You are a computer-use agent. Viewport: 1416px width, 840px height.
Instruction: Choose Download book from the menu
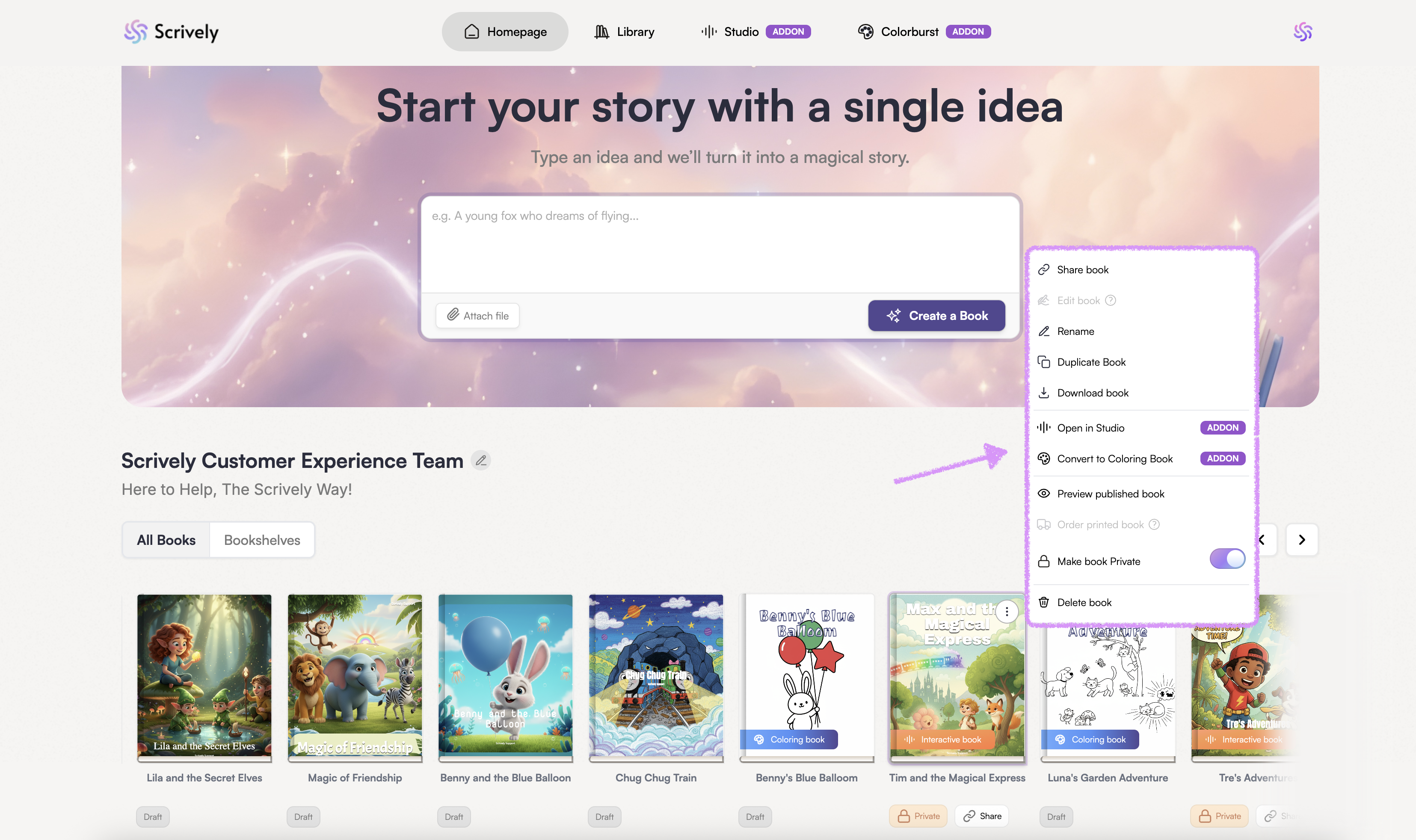(1092, 393)
